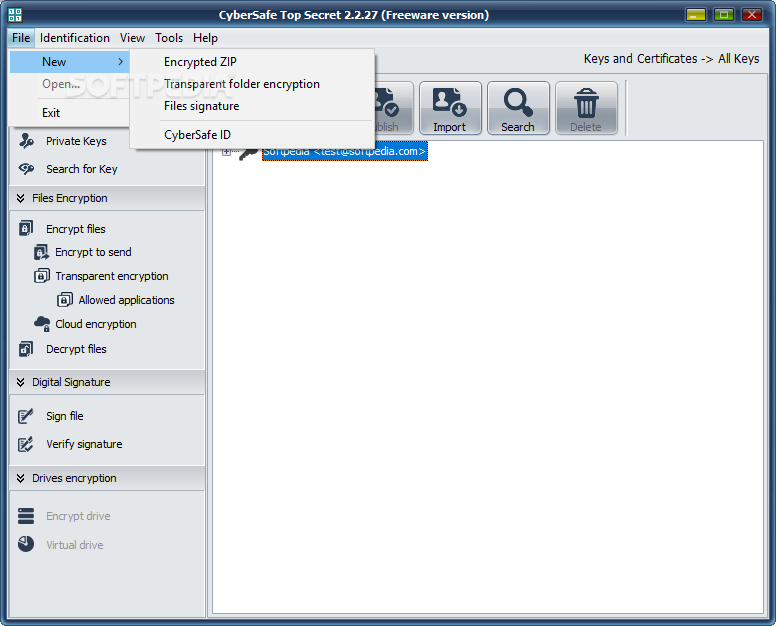The image size is (776, 626).
Task: Click the CyberSafe application icon in title bar
Action: 15,15
